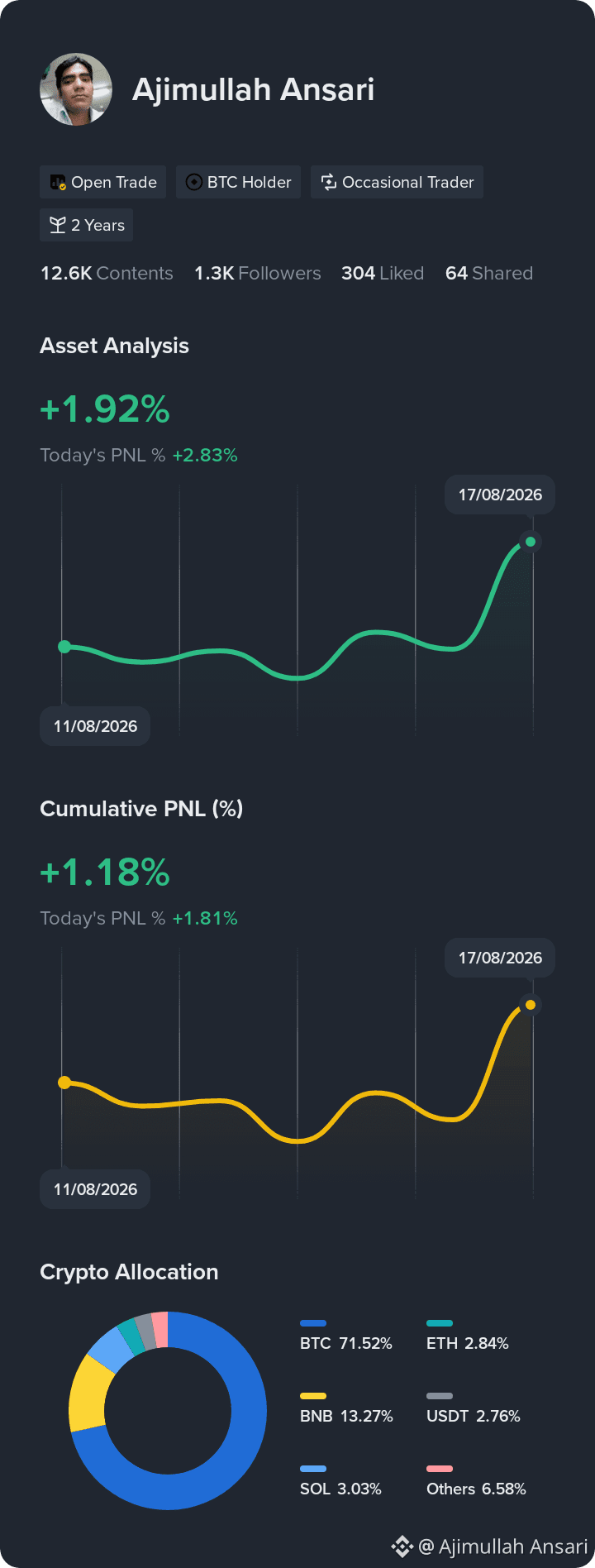595x1568 pixels.
Task: Tap the Open Trade badge icon
Action: click(58, 182)
